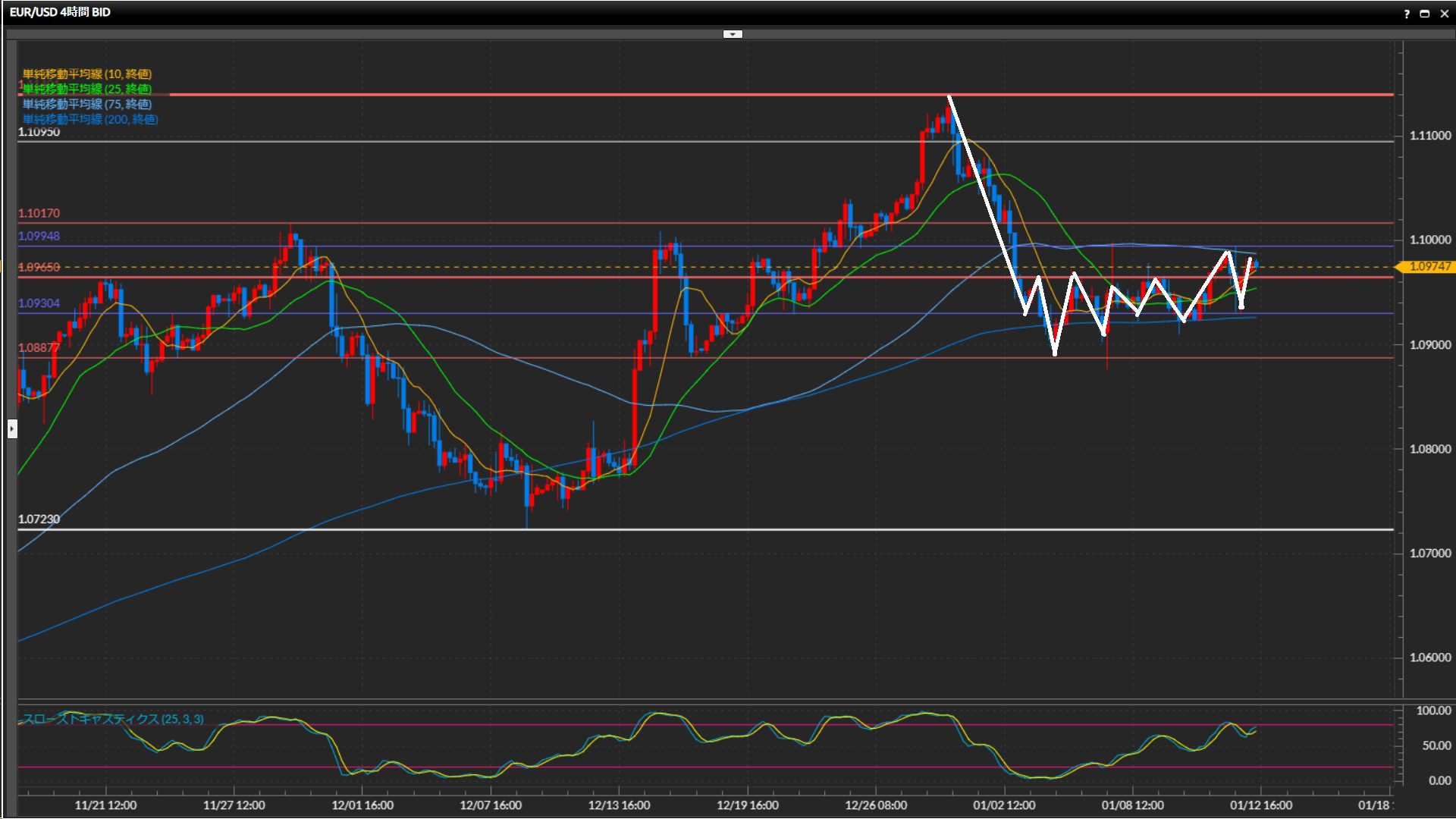This screenshot has width=1456, height=819.
Task: Select the 1.08877 red line label
Action: click(39, 347)
